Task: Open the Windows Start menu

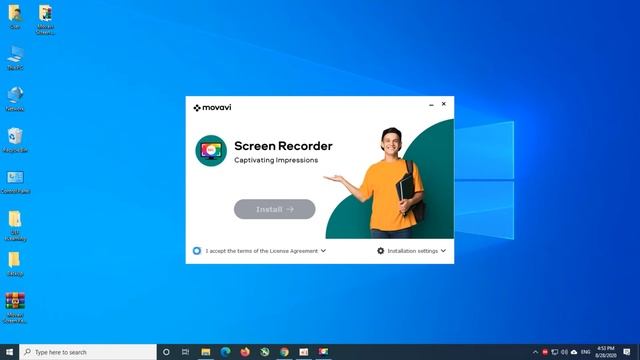Action: coord(9,352)
